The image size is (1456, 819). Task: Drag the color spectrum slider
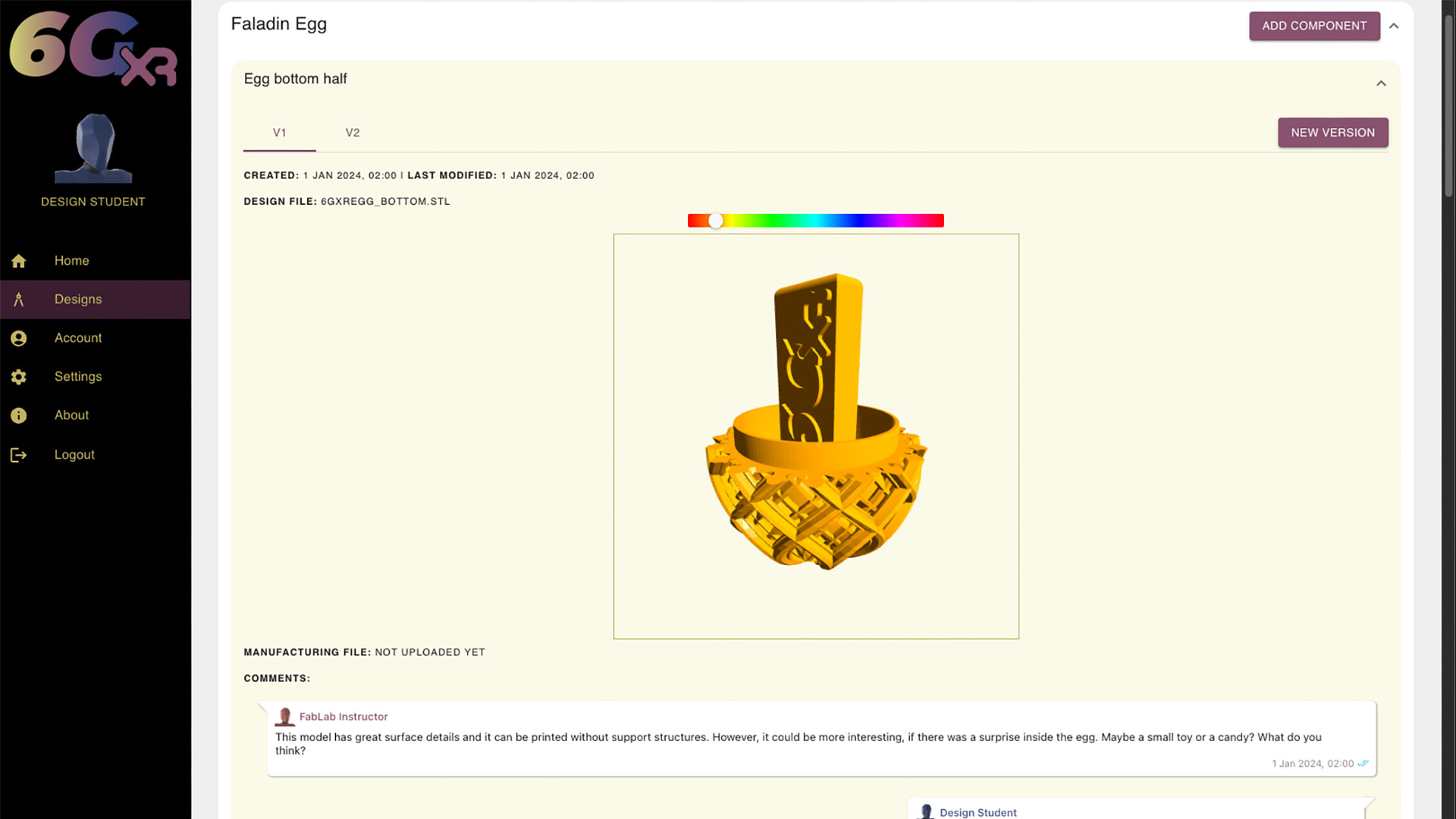pyautogui.click(x=715, y=220)
